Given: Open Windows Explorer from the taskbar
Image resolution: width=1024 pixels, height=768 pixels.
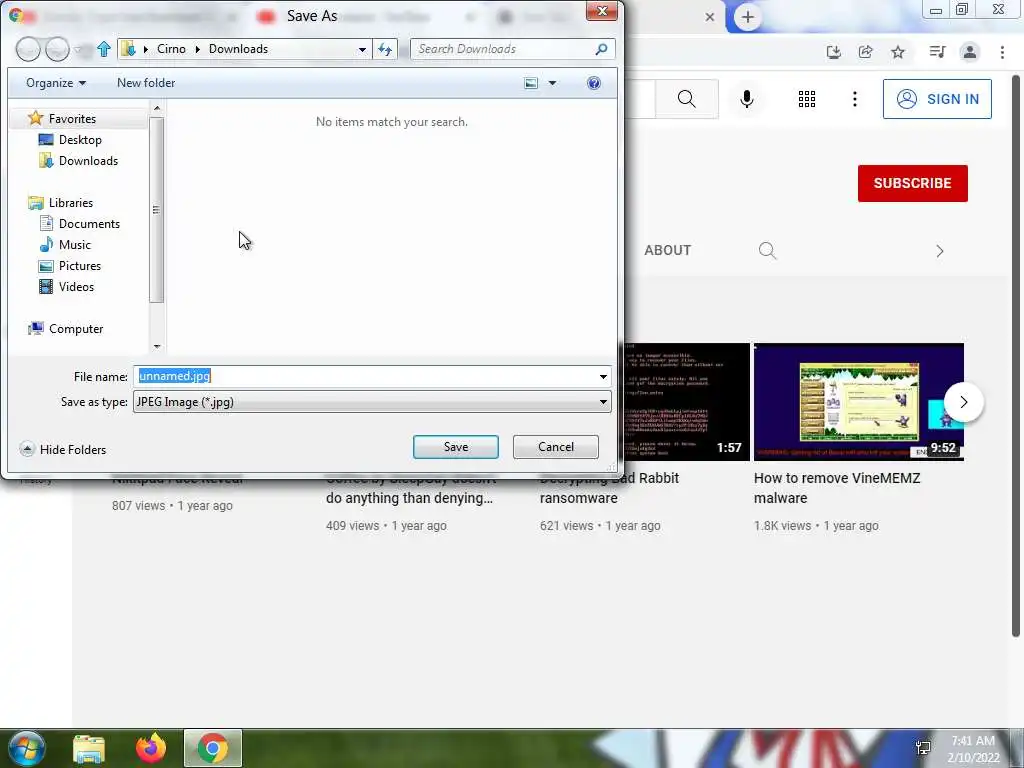Looking at the screenshot, I should [x=89, y=749].
